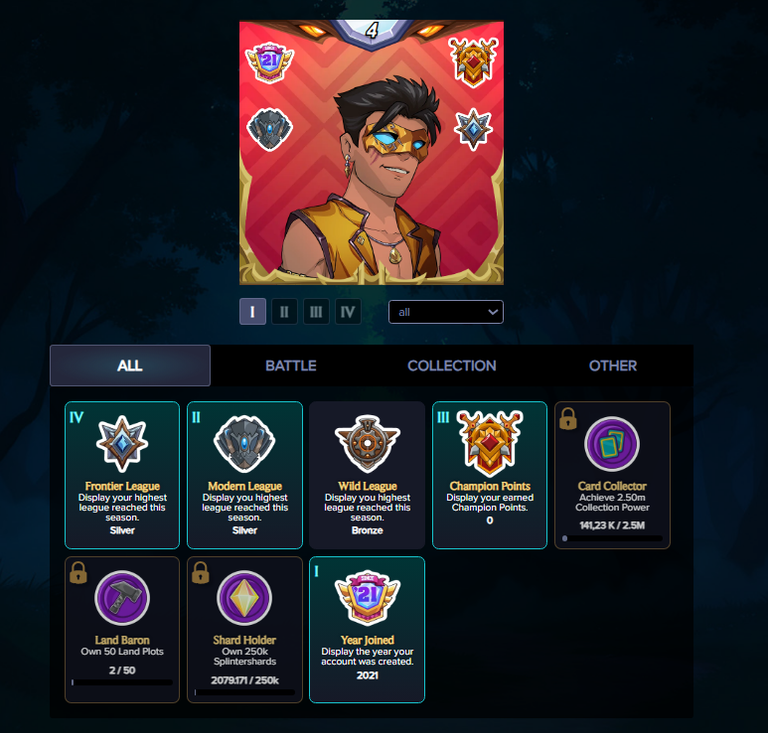
Task: Click the crest badge in avatar's top-right
Action: (474, 62)
